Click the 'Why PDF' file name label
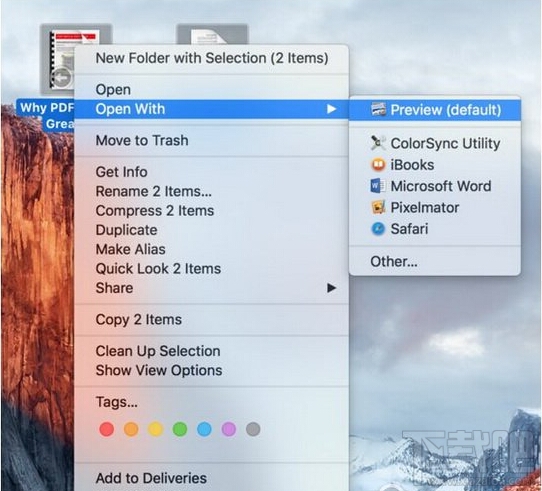The width and height of the screenshot is (542, 491). point(46,115)
